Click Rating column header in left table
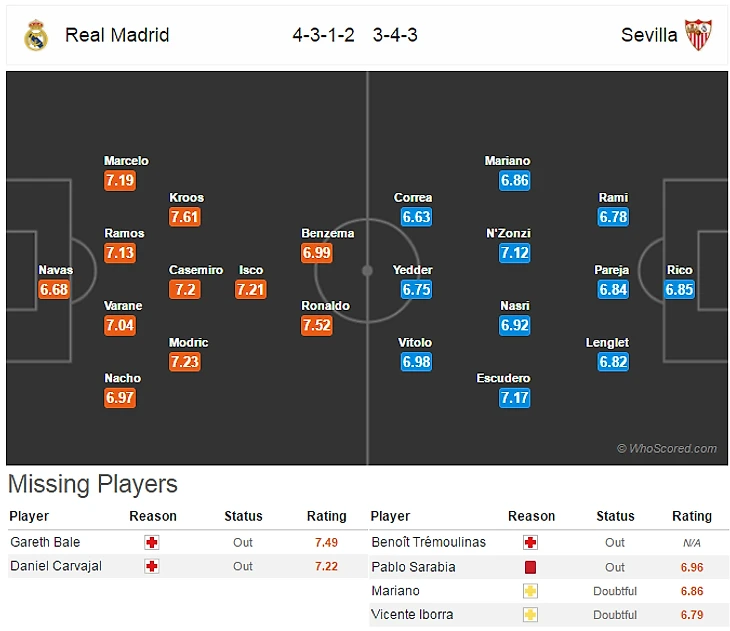The width and height of the screenshot is (730, 631). click(x=326, y=516)
